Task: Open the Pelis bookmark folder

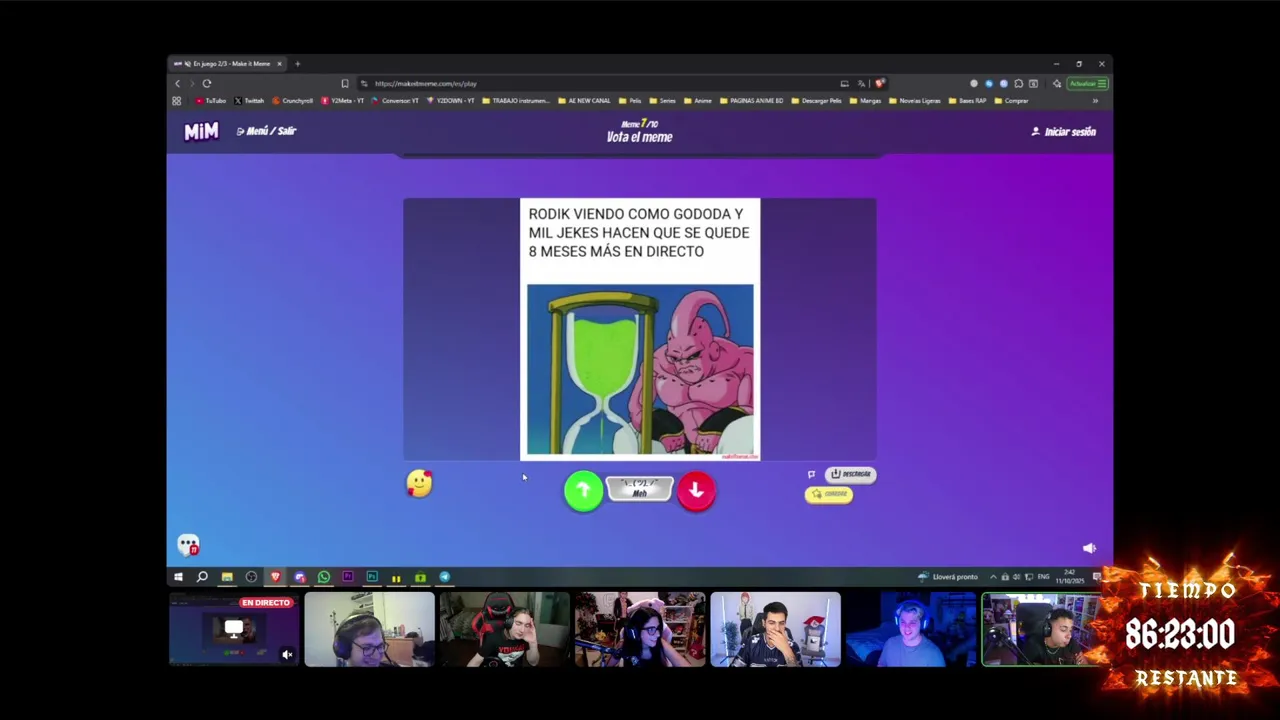Action: (630, 101)
